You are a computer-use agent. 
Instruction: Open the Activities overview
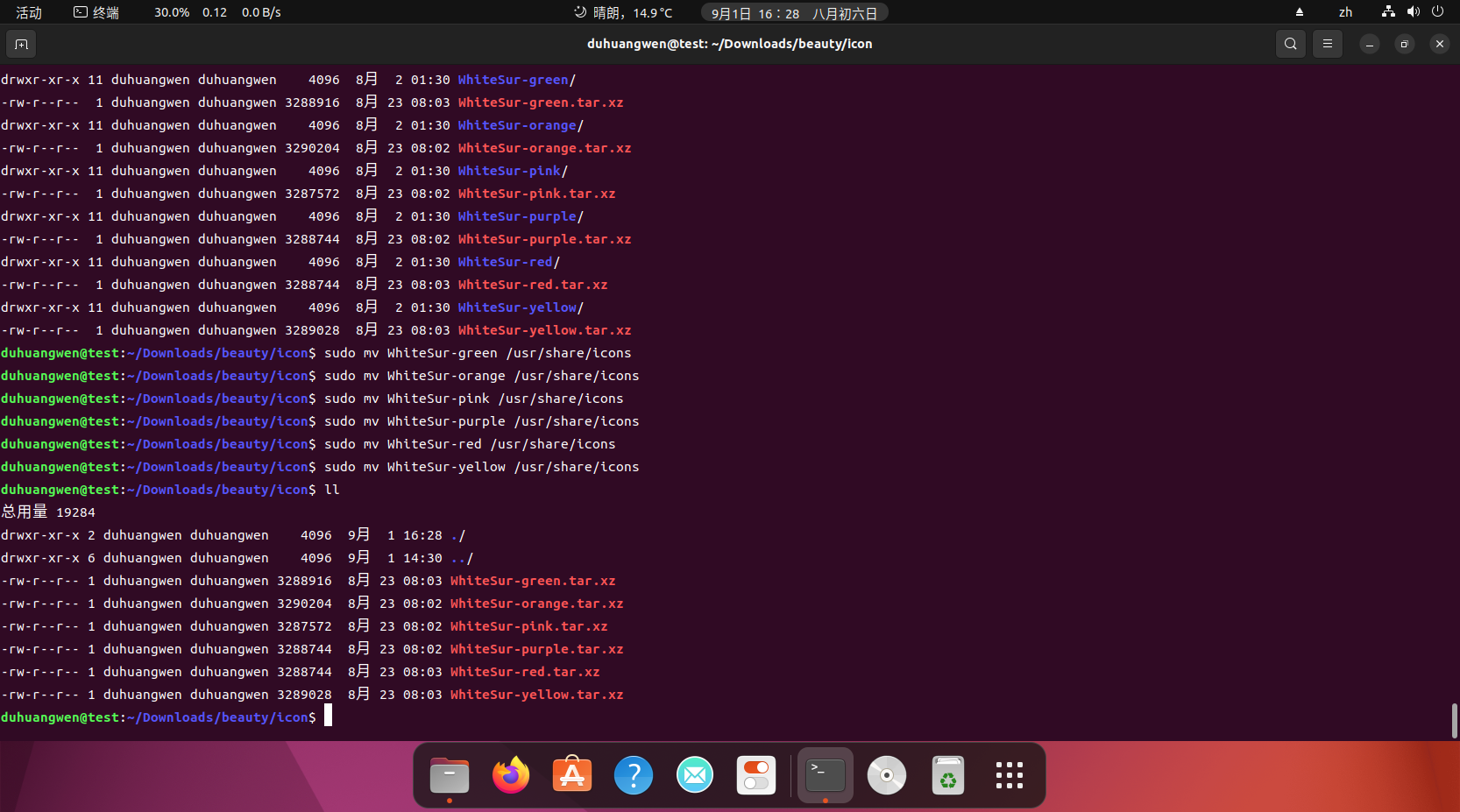(29, 12)
